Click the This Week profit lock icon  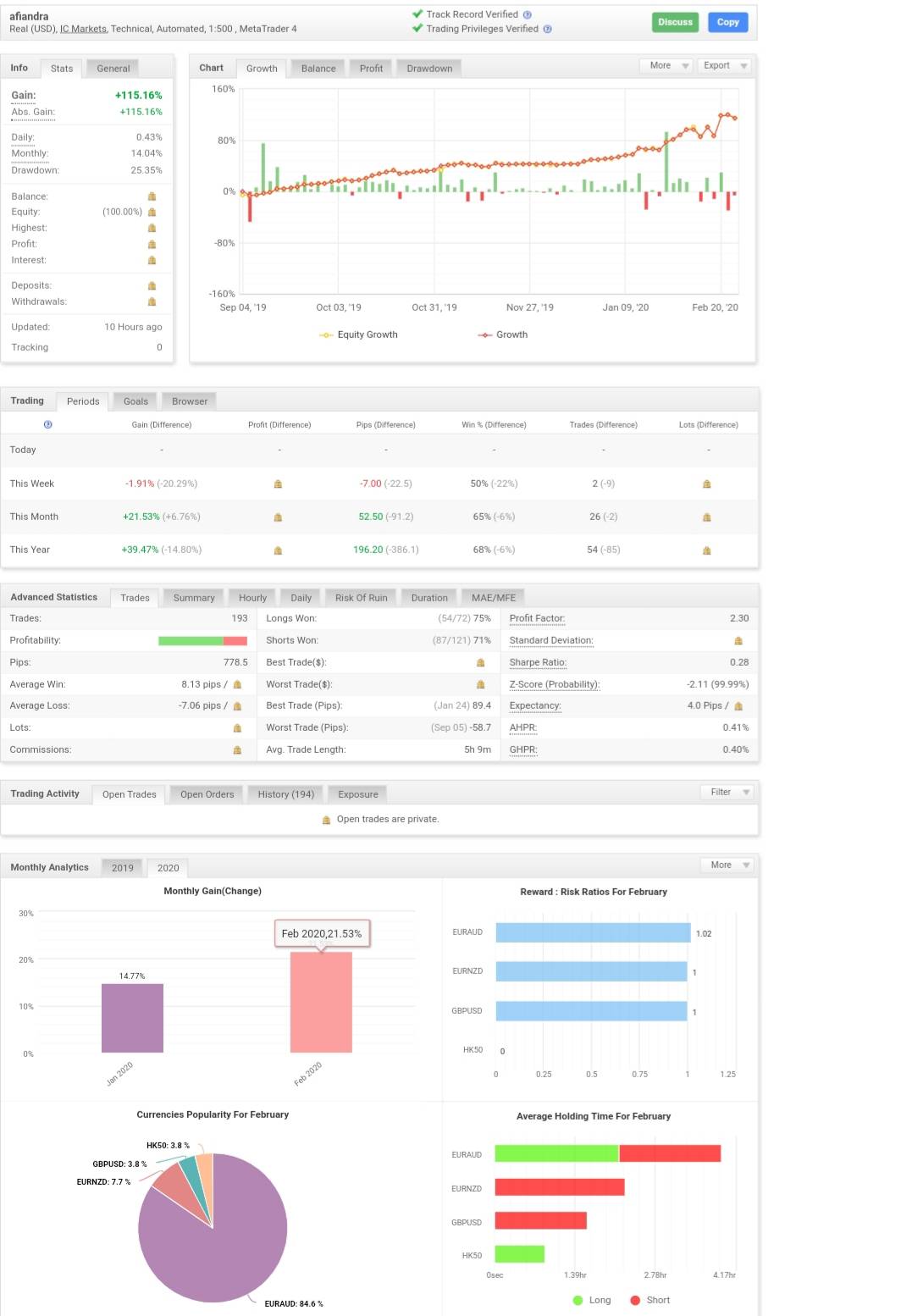(278, 484)
